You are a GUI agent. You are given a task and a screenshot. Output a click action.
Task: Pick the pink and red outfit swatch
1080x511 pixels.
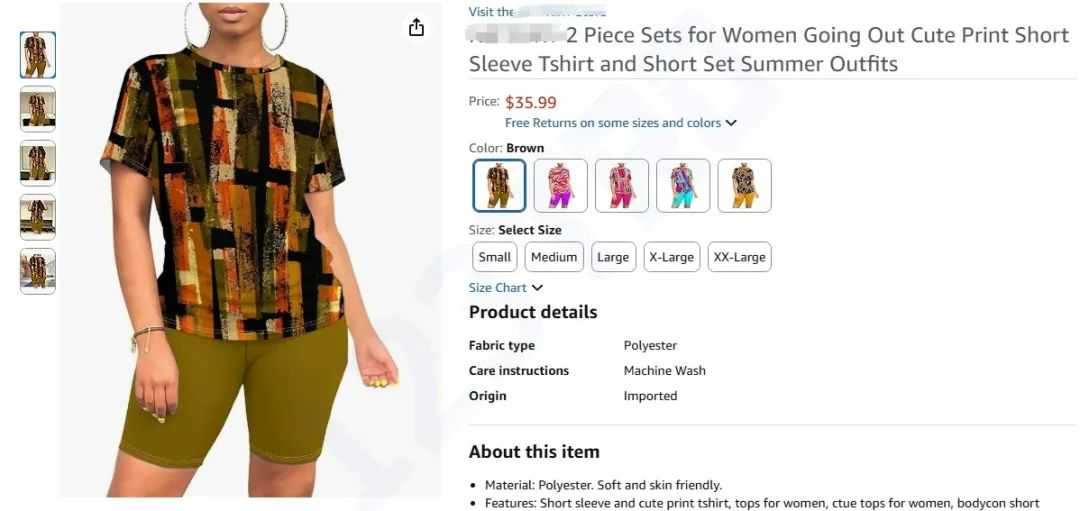[622, 186]
